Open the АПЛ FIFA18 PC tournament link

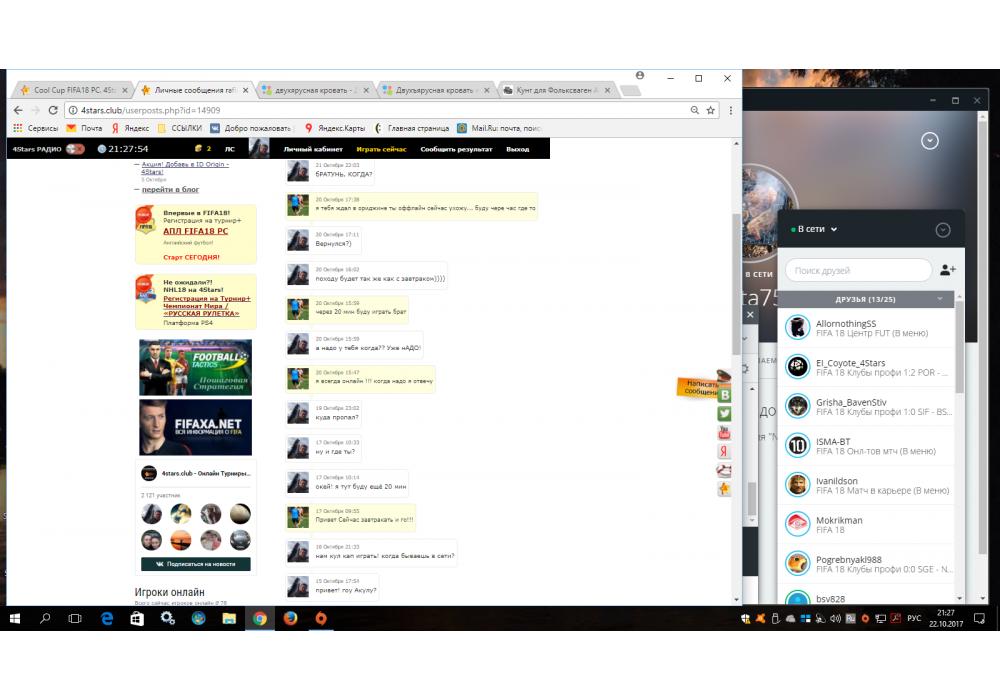[x=195, y=231]
